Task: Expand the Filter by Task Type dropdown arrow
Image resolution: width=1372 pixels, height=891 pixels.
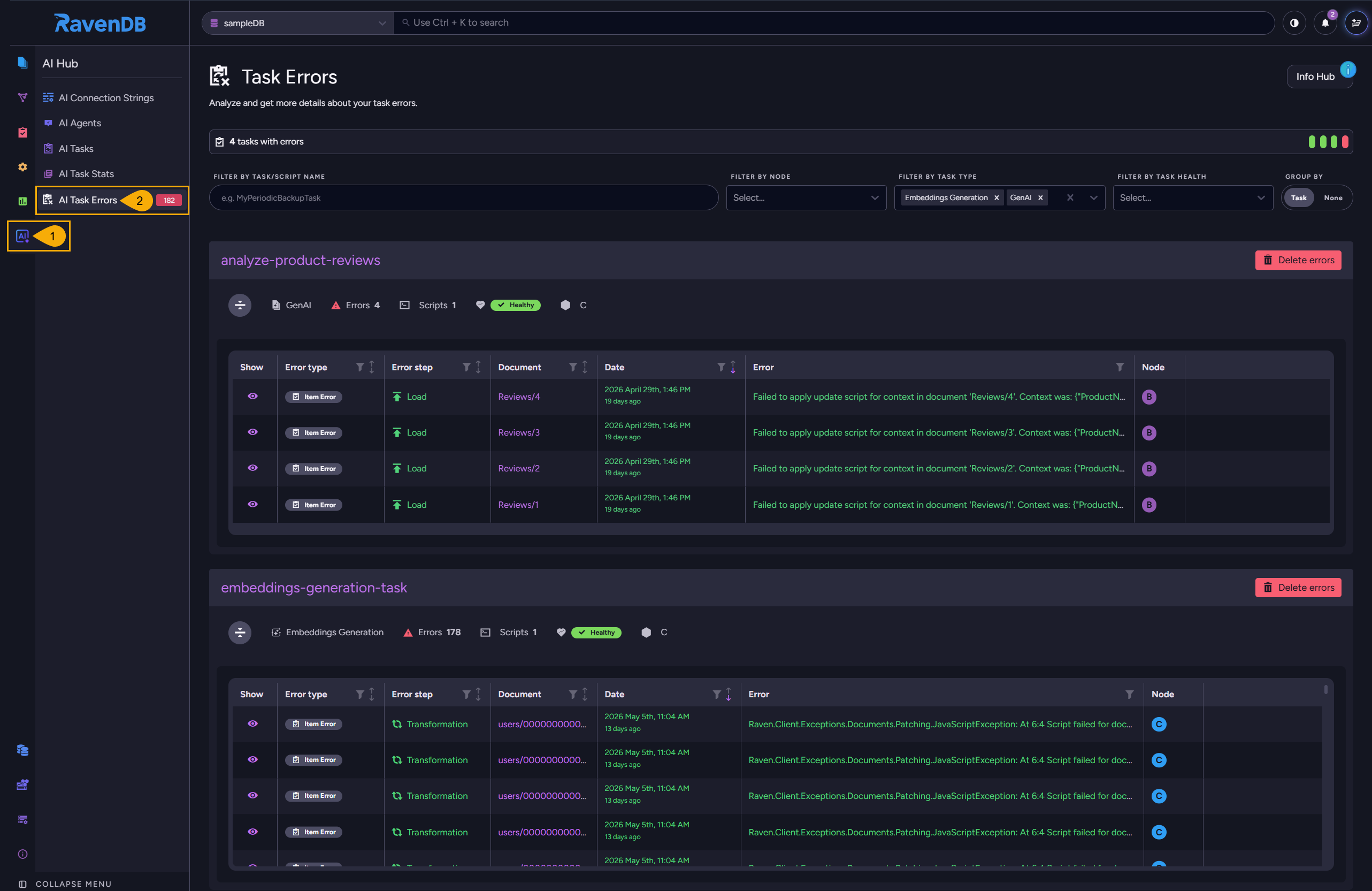Action: [x=1093, y=198]
